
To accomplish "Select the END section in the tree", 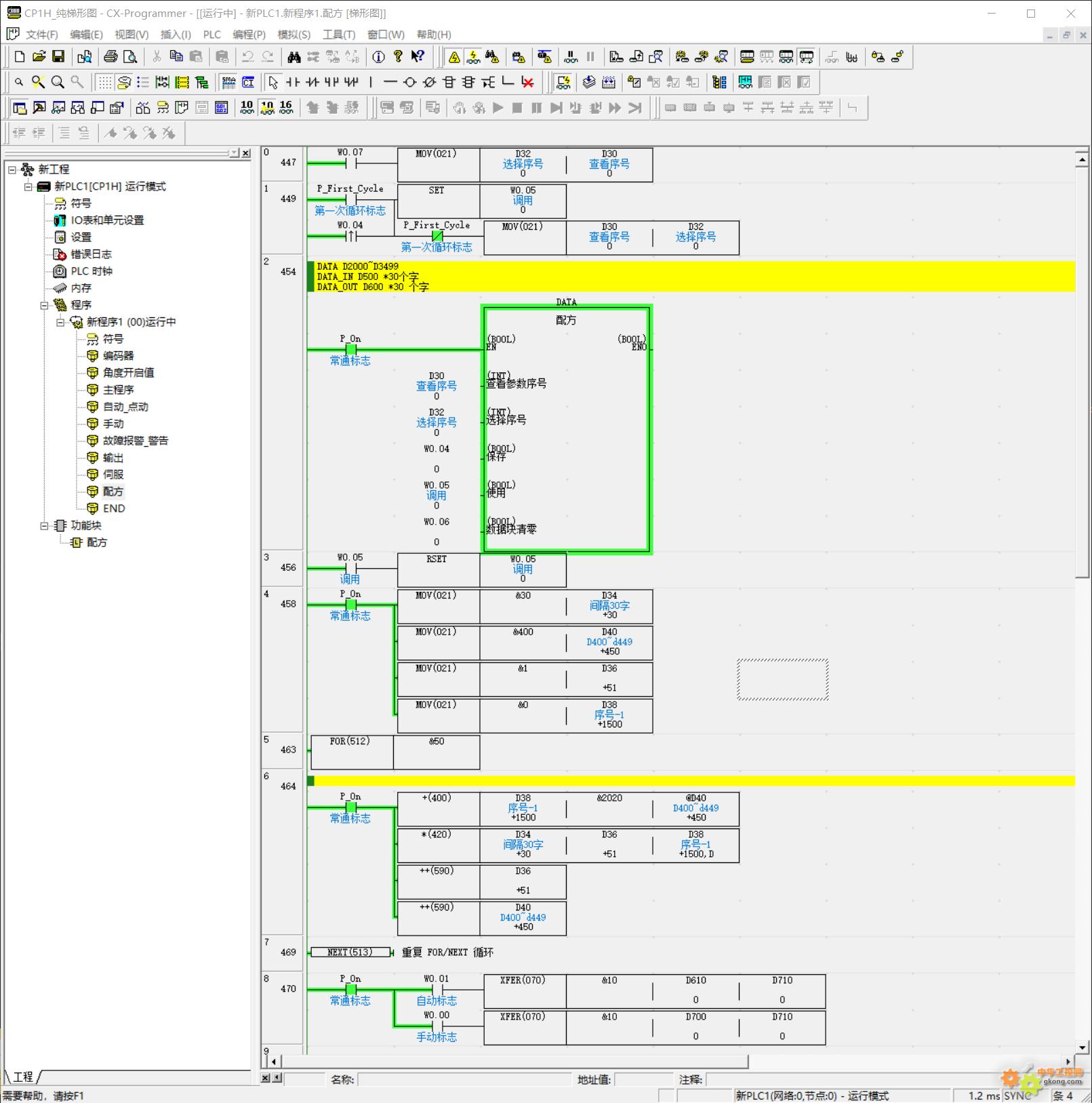I will [x=114, y=508].
